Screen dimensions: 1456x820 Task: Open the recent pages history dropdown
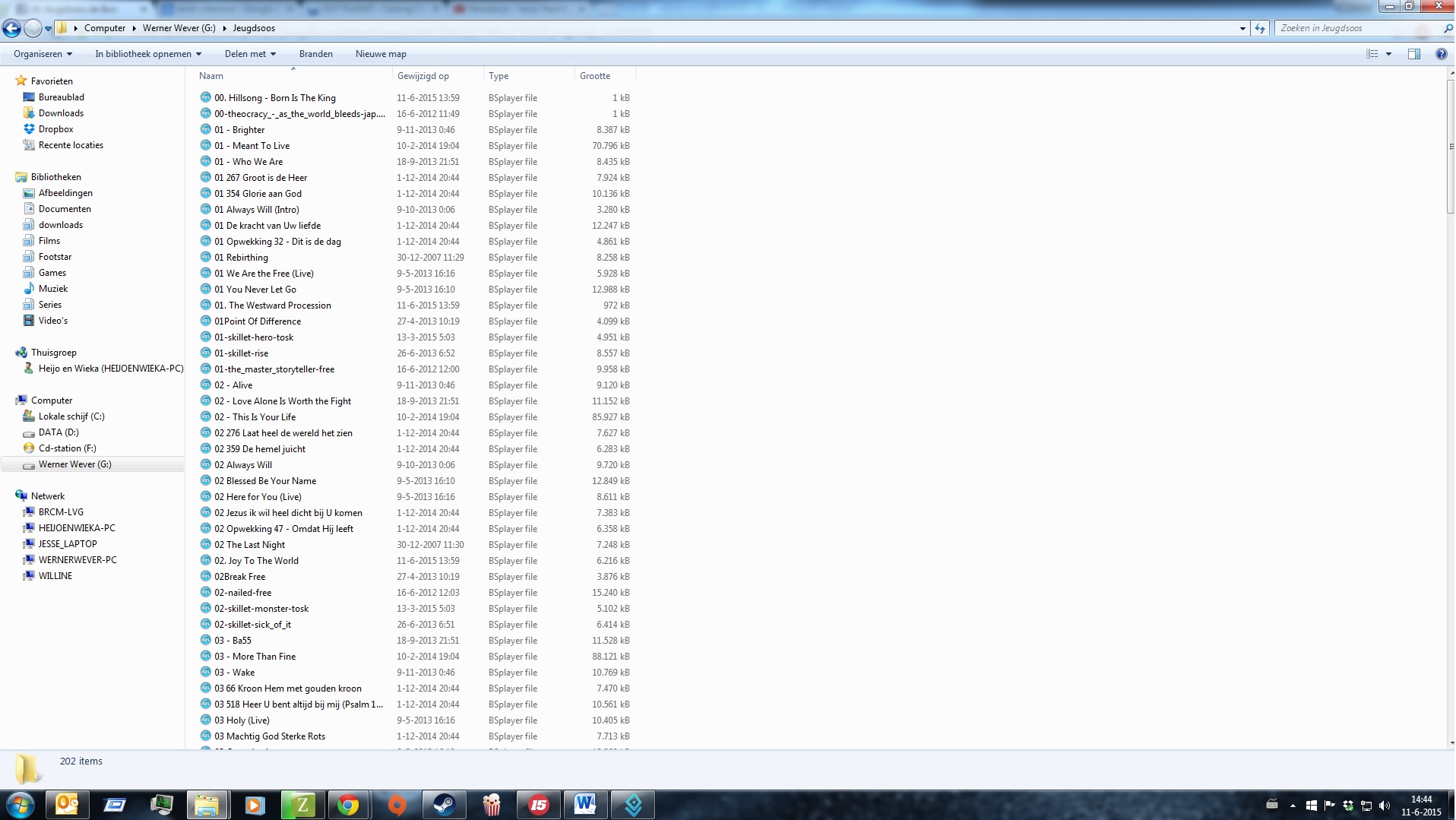coord(48,29)
